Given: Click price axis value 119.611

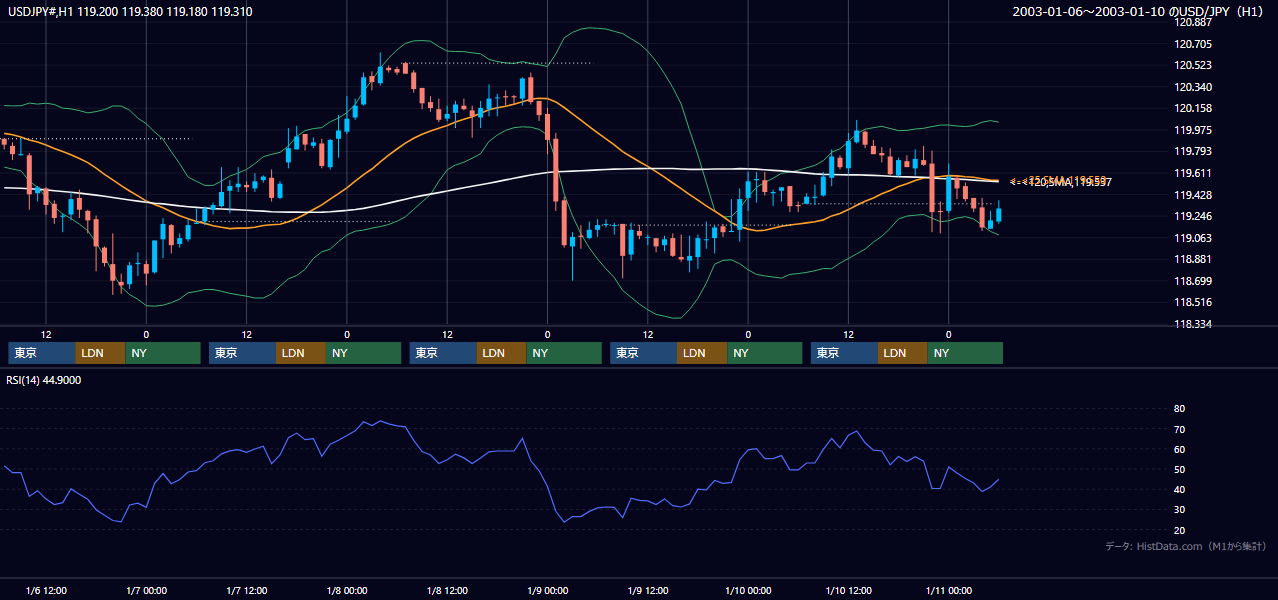Looking at the screenshot, I should click(x=1194, y=173).
